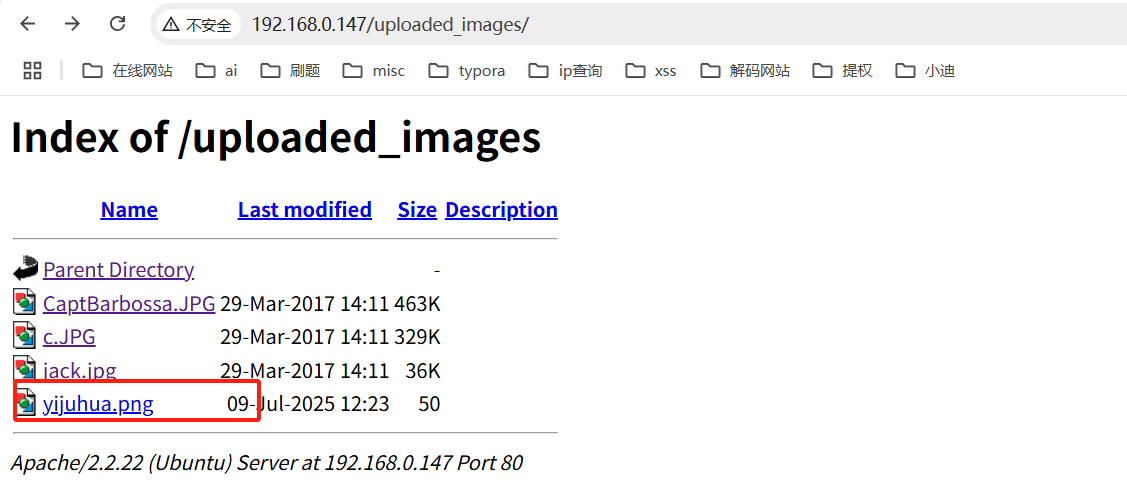Click the image icon next to c.JPG

click(25, 336)
